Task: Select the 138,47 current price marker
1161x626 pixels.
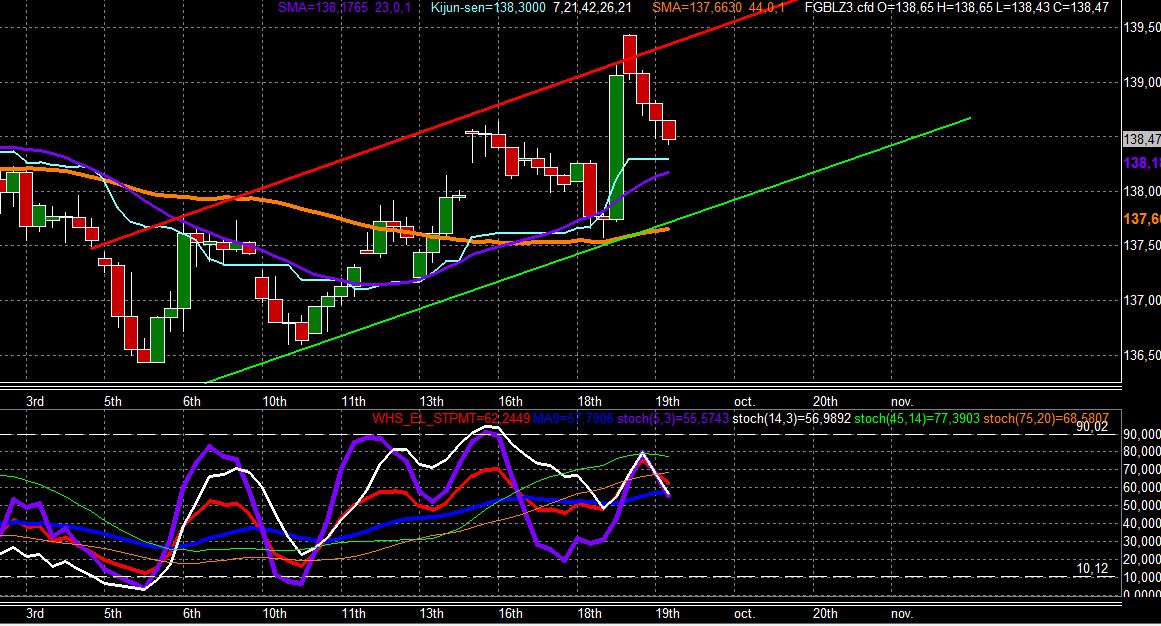Action: pos(1142,139)
